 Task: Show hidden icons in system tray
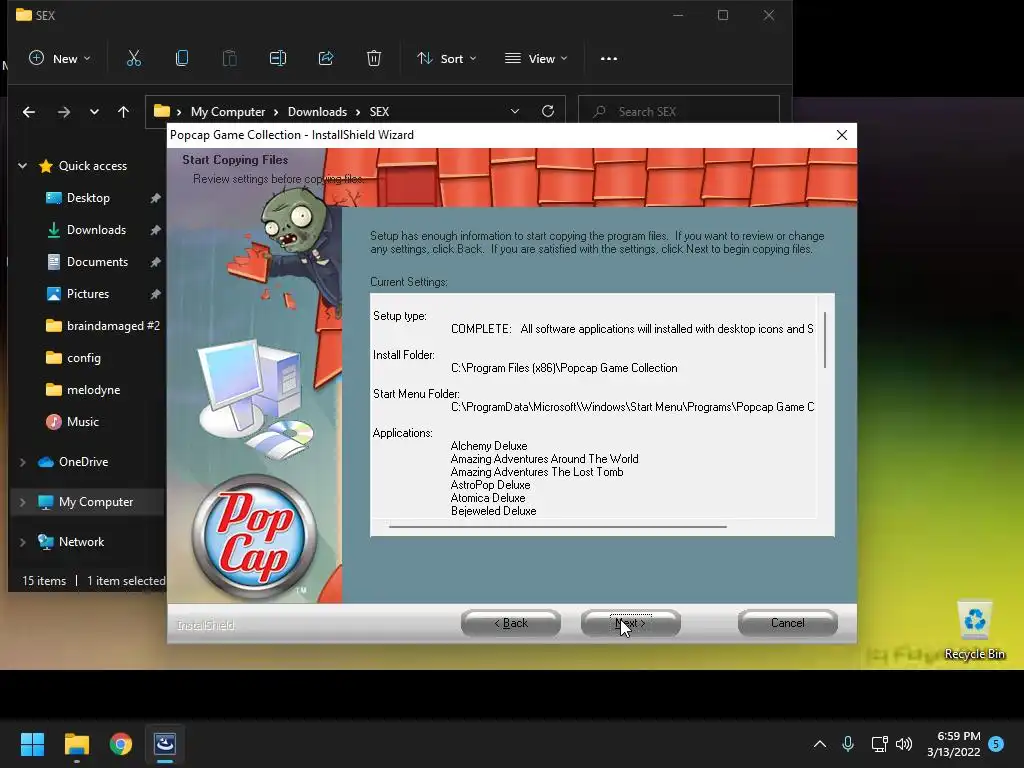pyautogui.click(x=820, y=743)
